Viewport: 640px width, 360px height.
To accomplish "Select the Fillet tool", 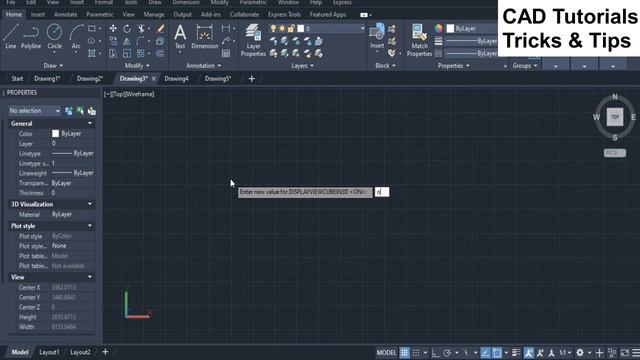I will 141,41.
